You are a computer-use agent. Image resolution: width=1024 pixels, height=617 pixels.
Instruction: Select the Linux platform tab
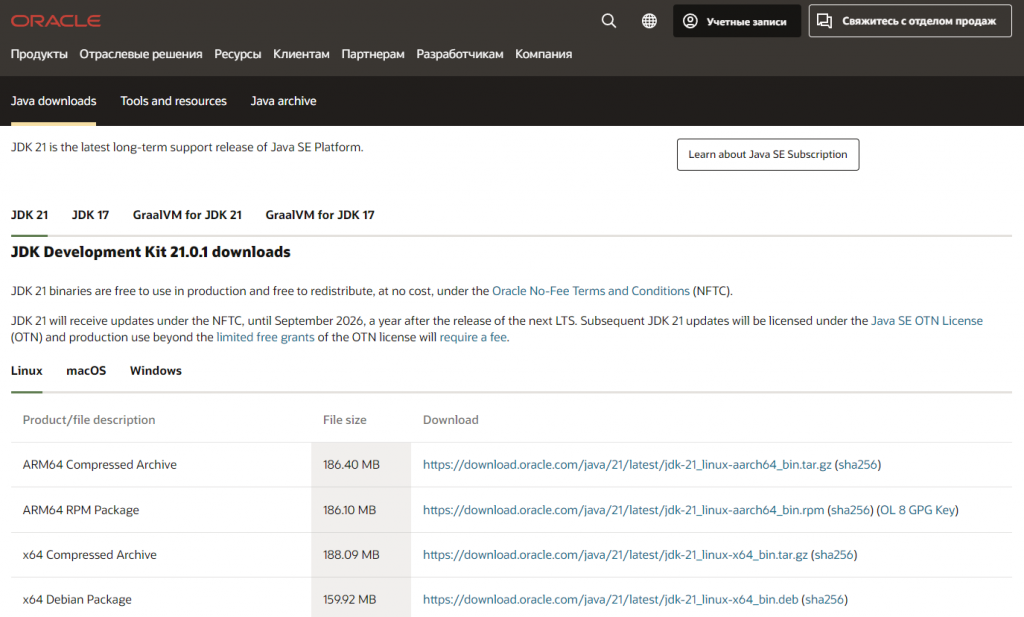point(27,371)
